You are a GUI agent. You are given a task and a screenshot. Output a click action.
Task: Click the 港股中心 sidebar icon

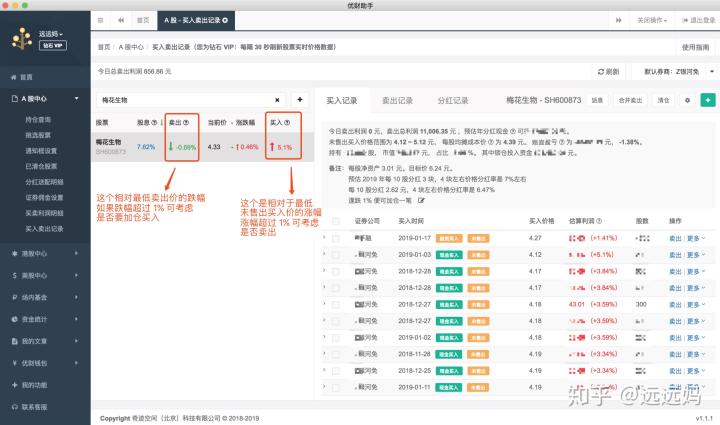coord(14,253)
